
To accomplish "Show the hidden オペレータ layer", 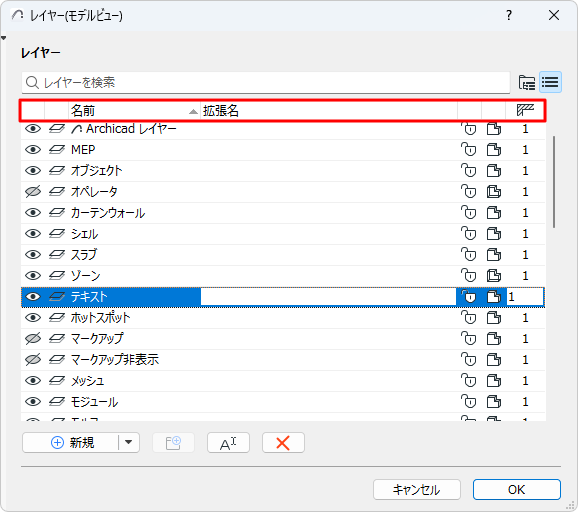I will pyautogui.click(x=33, y=192).
